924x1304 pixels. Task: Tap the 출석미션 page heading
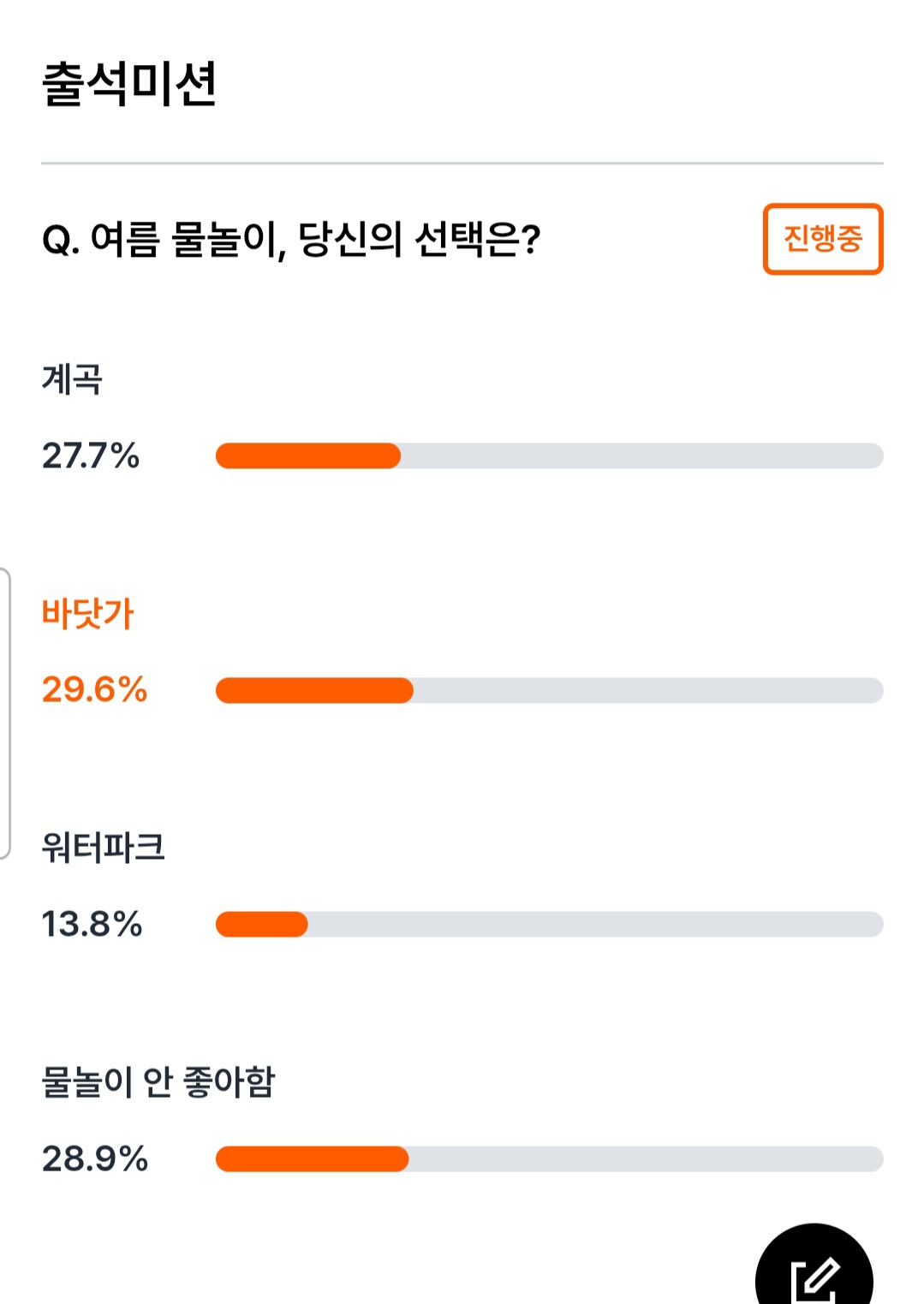pyautogui.click(x=129, y=85)
